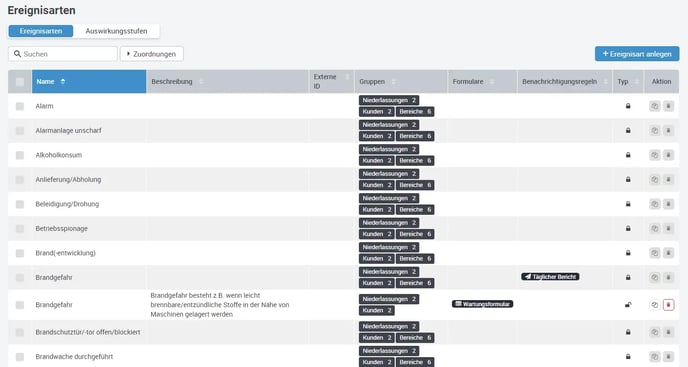Screen dimensions: 688x367
Task: Open Täglicher Bericht notification badge
Action: [x=550, y=277]
